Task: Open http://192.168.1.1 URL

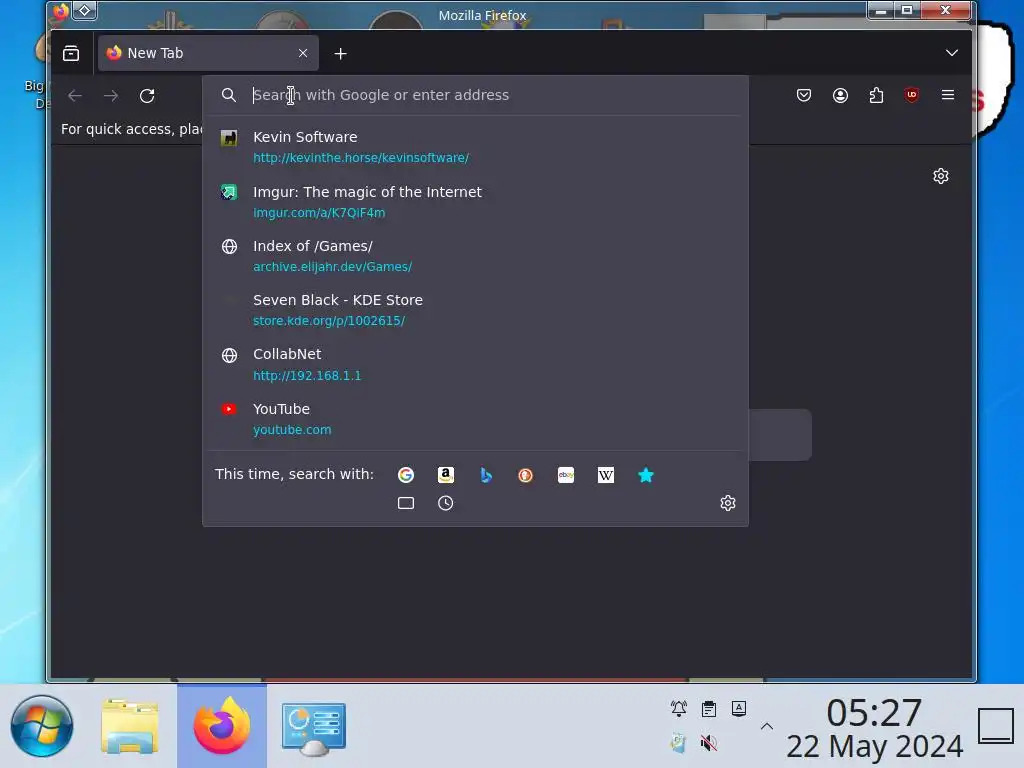Action: [x=307, y=376]
